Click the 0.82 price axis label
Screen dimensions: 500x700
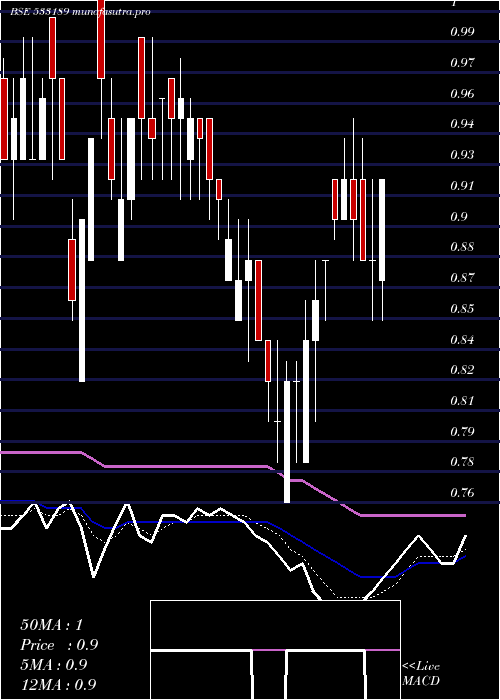pos(462,370)
